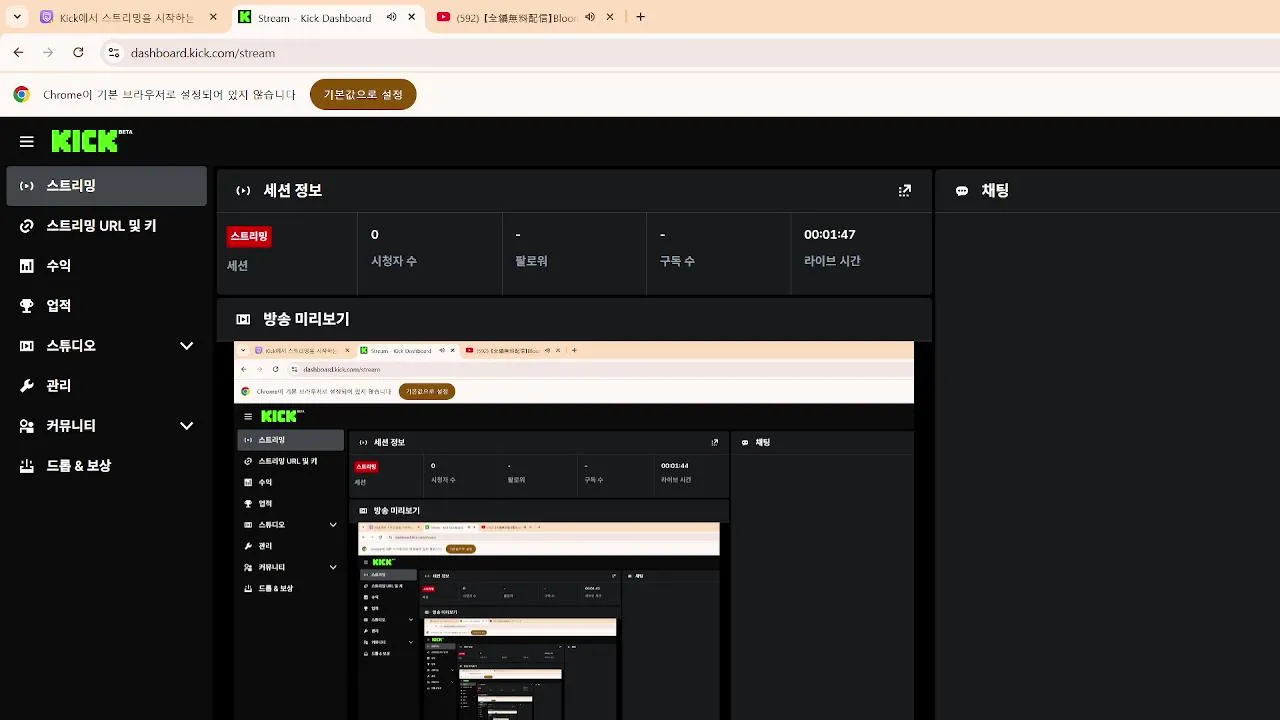Click the 방송 미리보기 heading
1280x720 pixels.
(x=306, y=320)
